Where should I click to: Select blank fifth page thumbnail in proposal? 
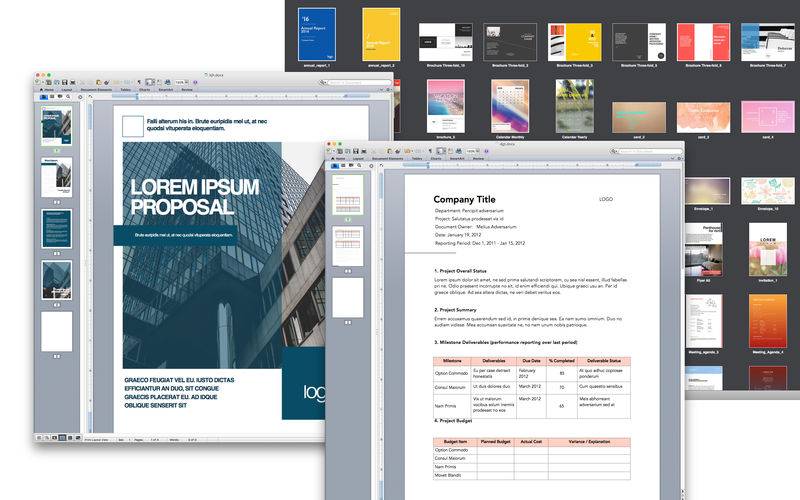[x=57, y=332]
